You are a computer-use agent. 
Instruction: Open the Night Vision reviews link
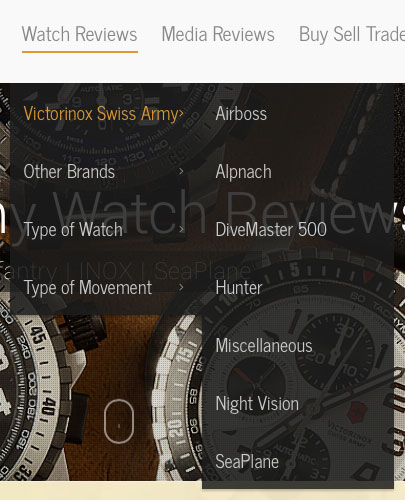pyautogui.click(x=257, y=404)
